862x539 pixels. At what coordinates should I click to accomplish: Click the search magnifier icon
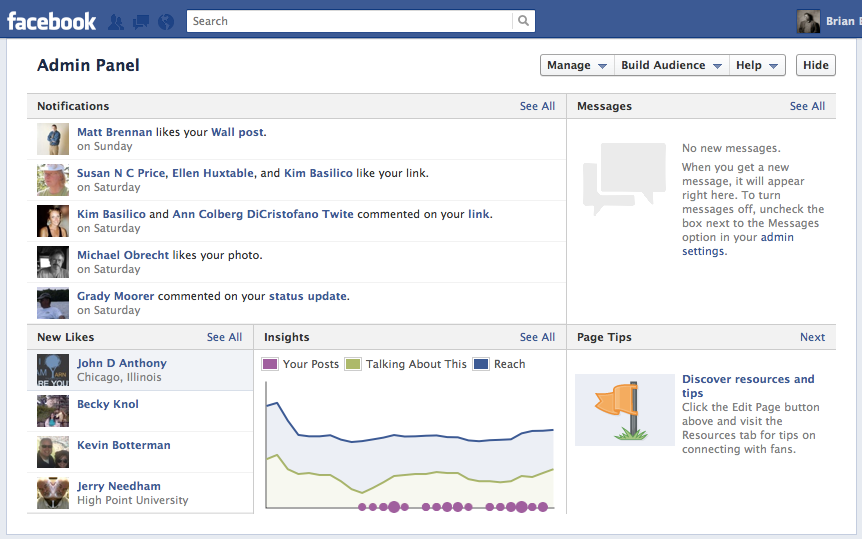pos(523,21)
